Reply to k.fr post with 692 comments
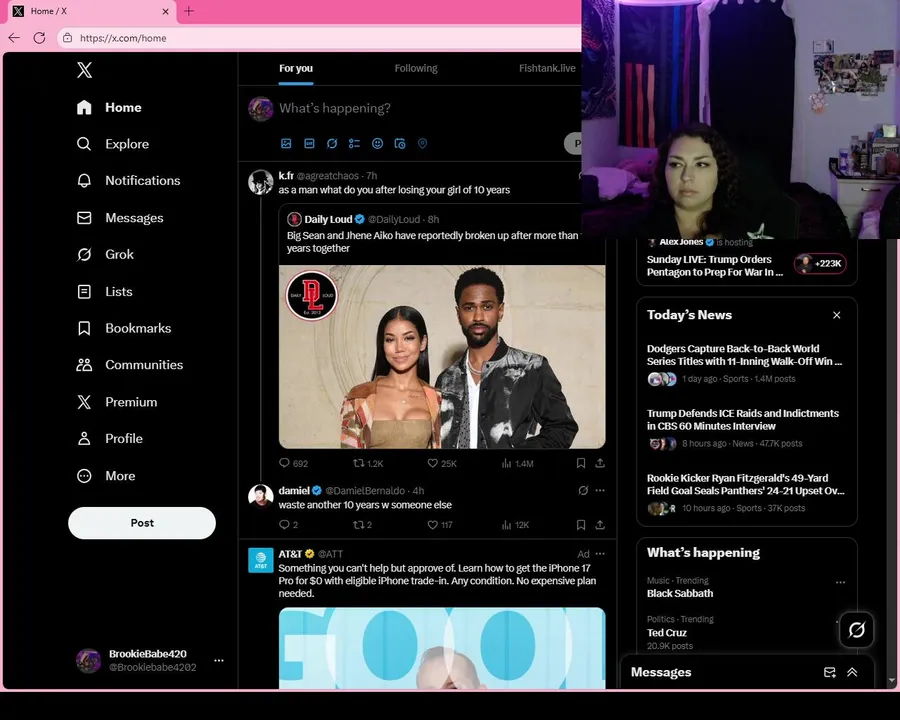The width and height of the screenshot is (900, 720). click(x=293, y=463)
